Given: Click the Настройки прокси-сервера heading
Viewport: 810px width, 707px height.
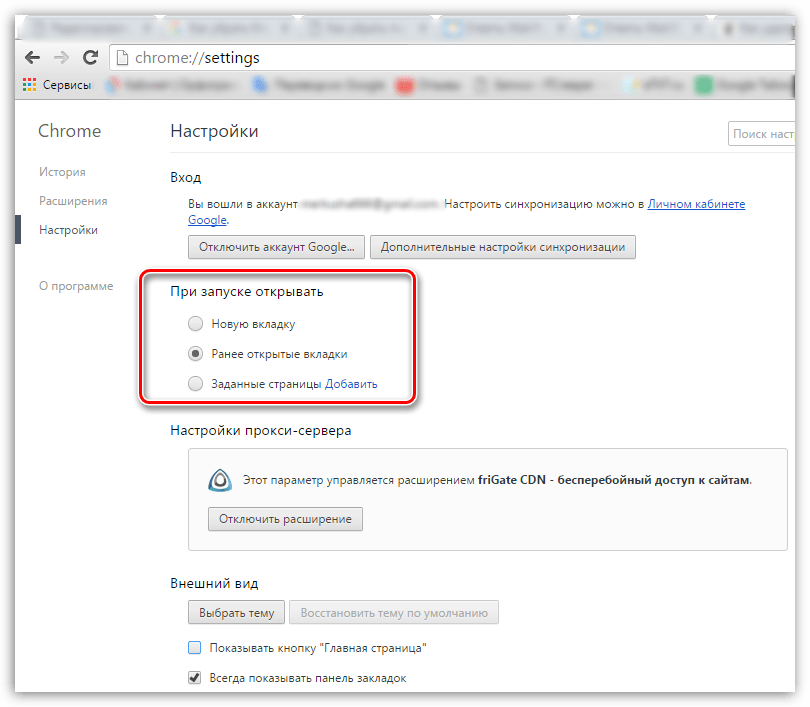Looking at the screenshot, I should click(x=260, y=430).
